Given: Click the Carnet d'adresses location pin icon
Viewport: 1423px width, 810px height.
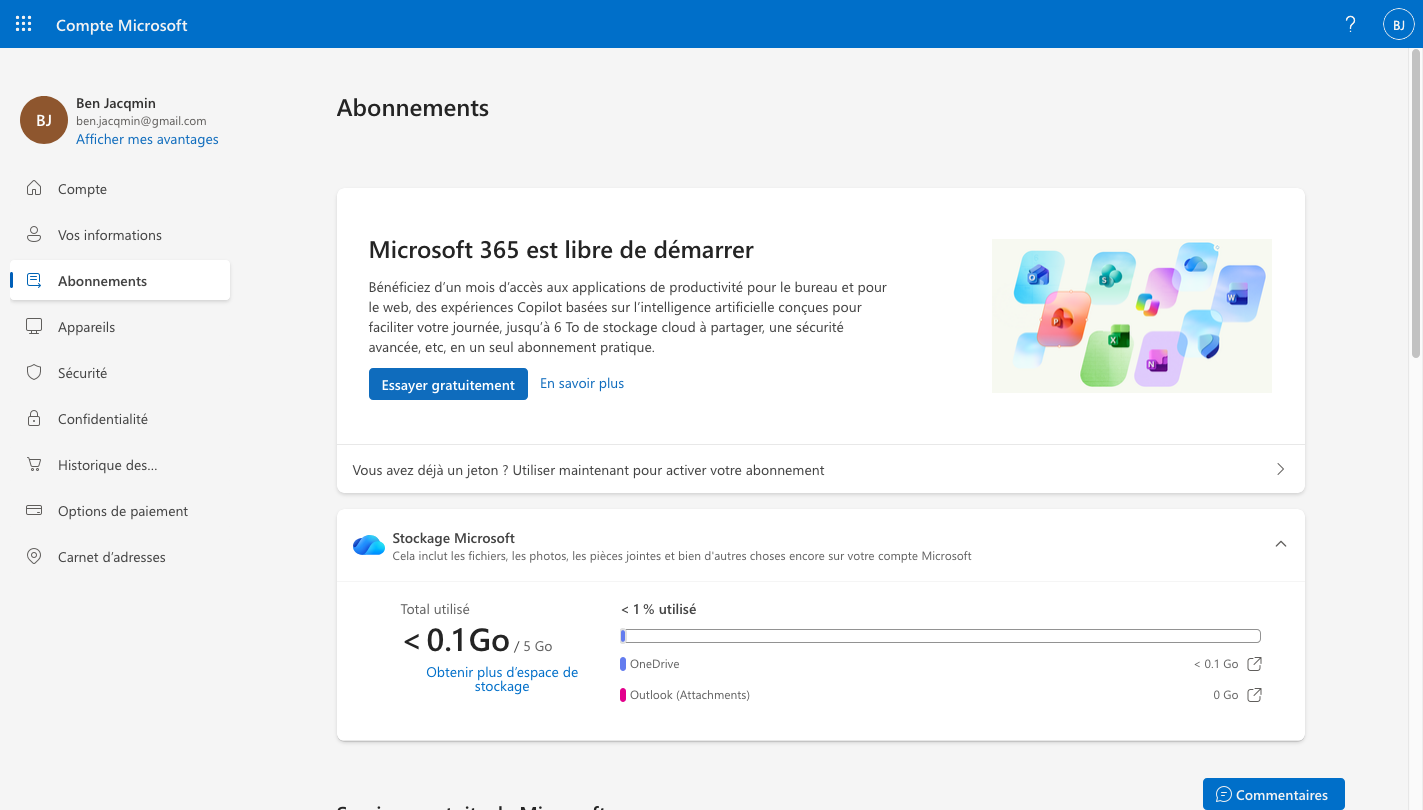Looking at the screenshot, I should [x=34, y=556].
